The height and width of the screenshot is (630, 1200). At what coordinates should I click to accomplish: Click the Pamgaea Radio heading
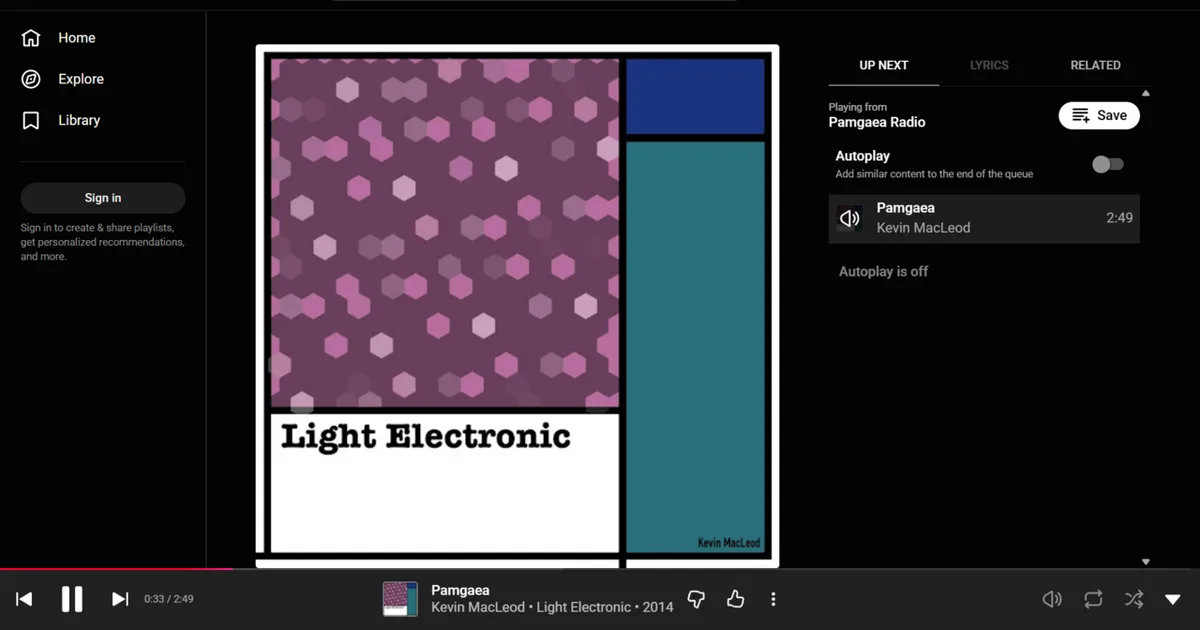(x=877, y=122)
